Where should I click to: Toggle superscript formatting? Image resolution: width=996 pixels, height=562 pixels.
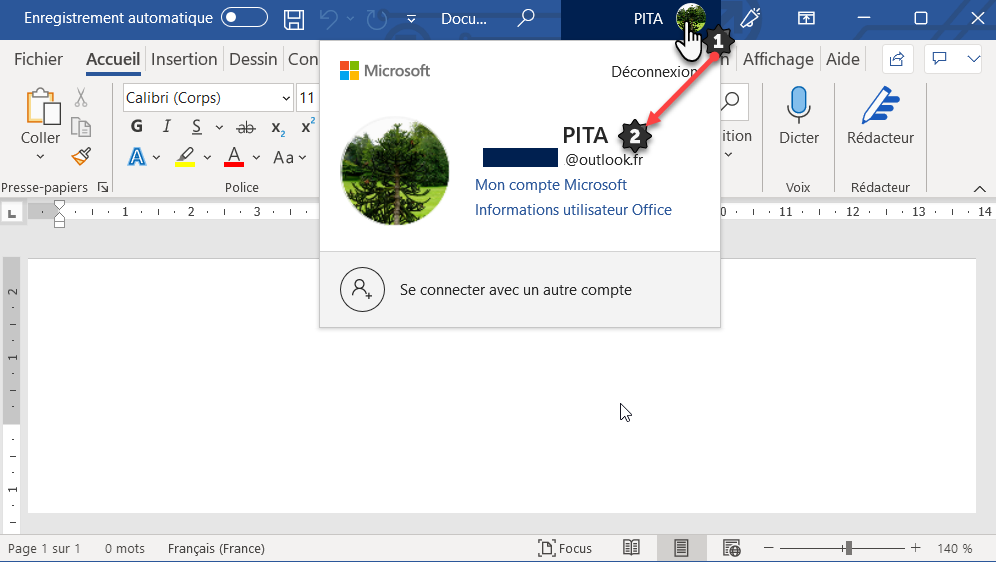pos(307,126)
